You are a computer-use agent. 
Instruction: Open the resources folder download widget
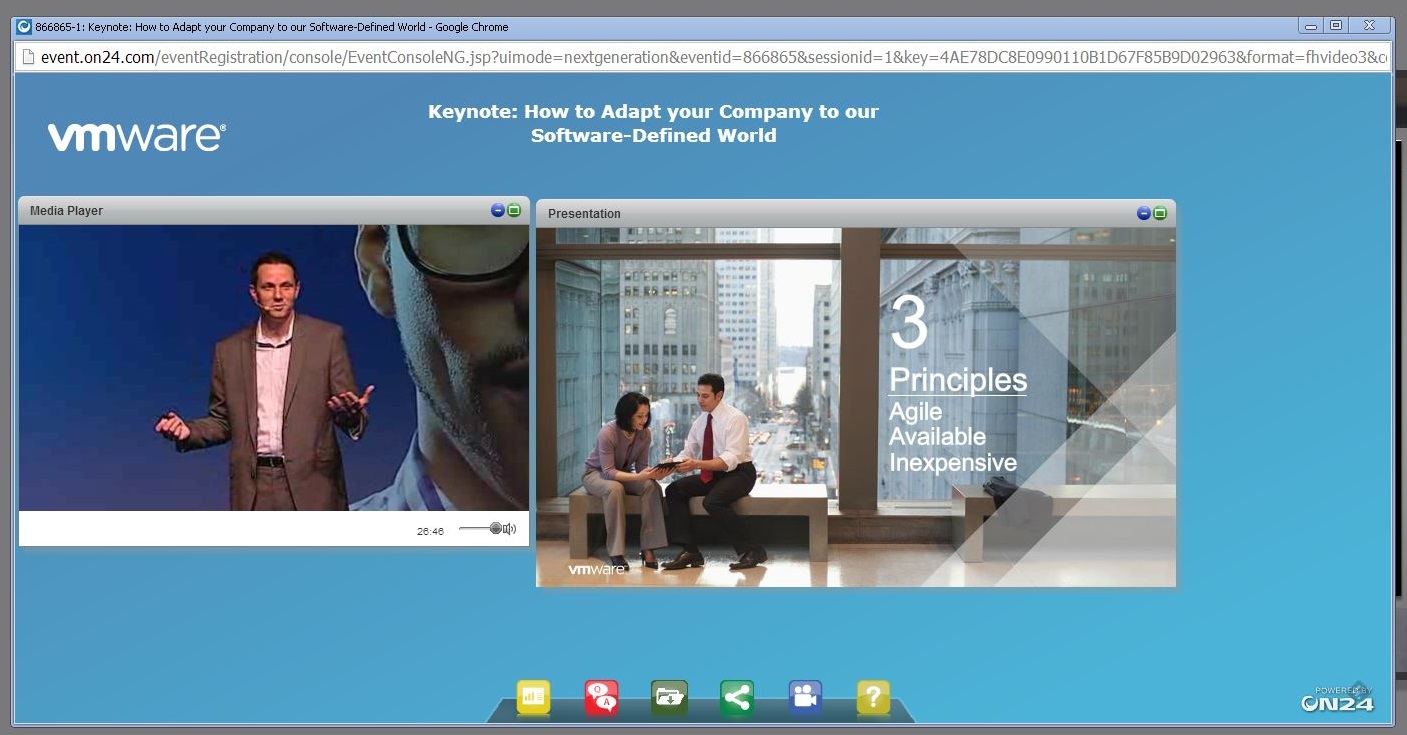click(x=669, y=697)
